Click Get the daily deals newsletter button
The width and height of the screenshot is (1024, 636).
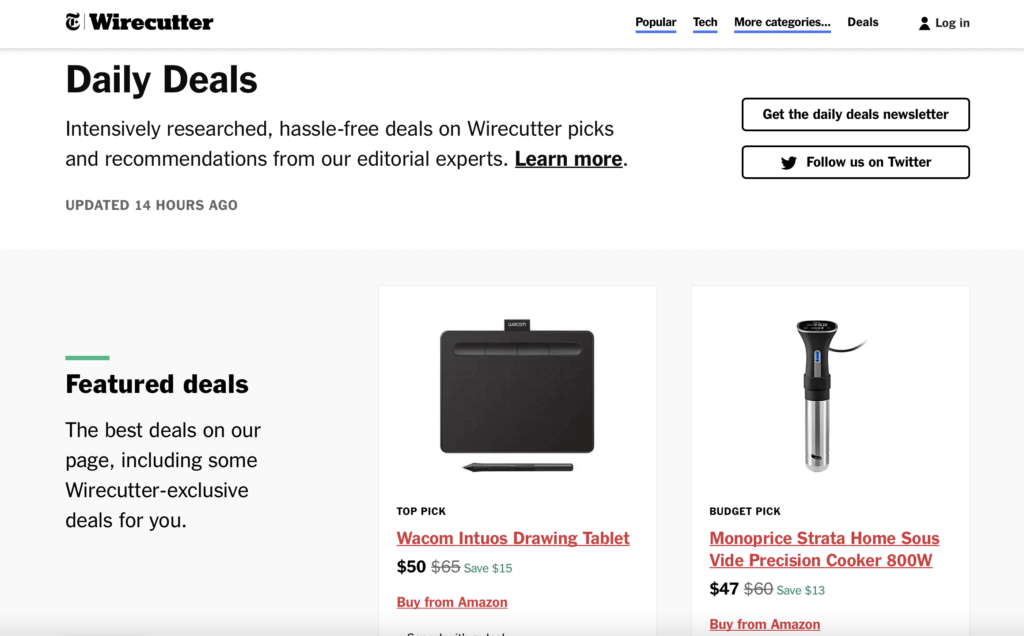click(x=855, y=114)
